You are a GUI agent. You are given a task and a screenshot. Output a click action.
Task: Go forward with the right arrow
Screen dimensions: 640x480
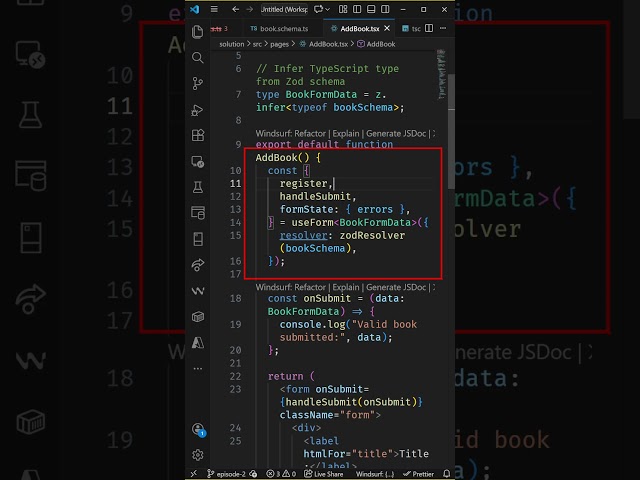click(249, 9)
